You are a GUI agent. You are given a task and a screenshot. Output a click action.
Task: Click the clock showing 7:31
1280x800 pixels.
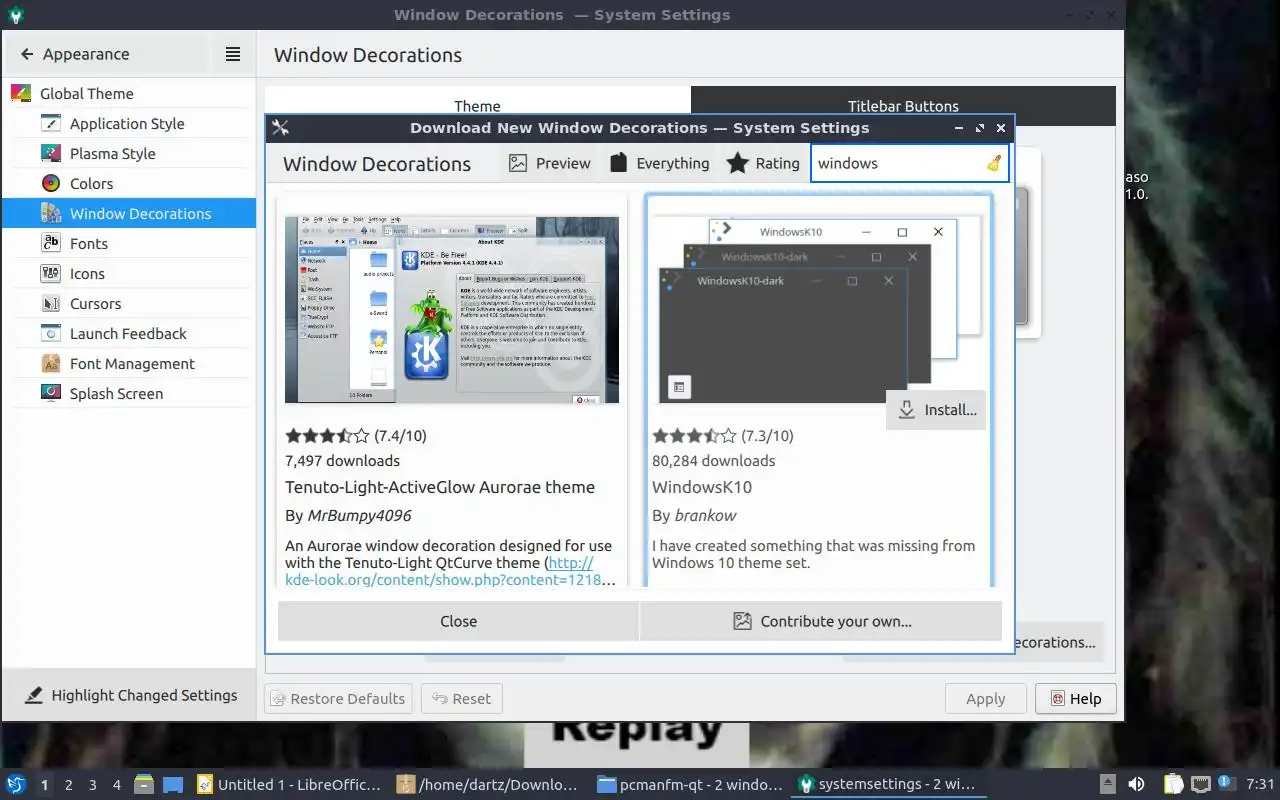[x=1260, y=785]
